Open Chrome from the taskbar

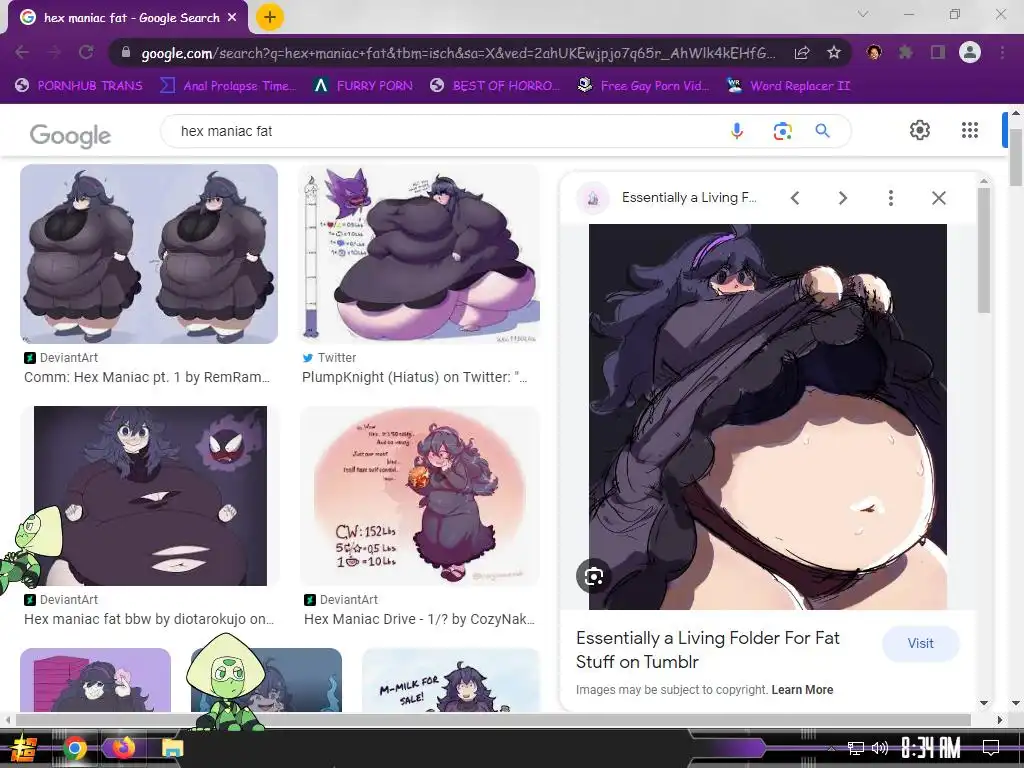click(x=75, y=748)
